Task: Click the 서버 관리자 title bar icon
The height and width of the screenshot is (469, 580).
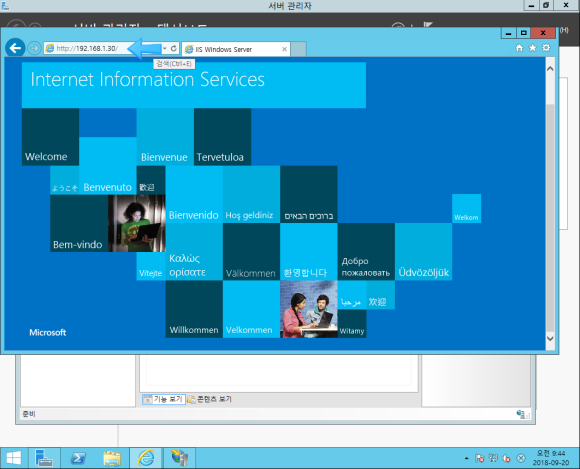Action: [x=5, y=6]
